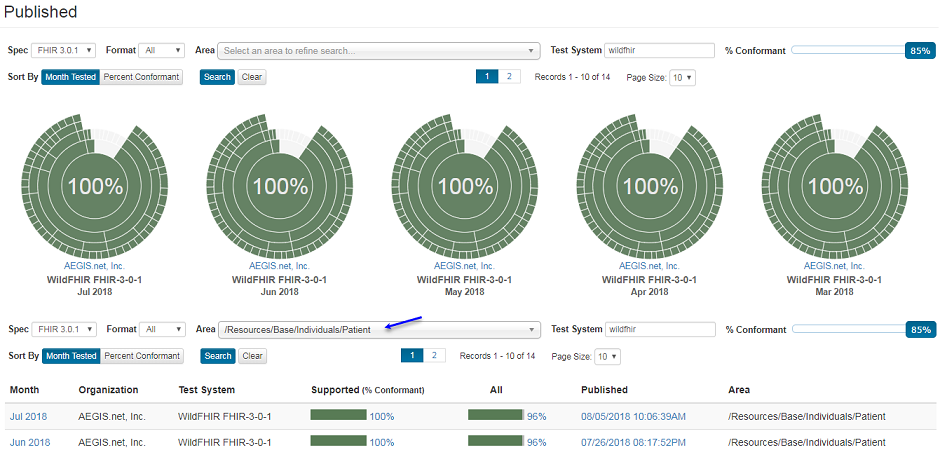This screenshot has height=457, width=940.
Task: Click AEGIS.net, Inc. link under May 2018 chart
Action: coord(465,266)
